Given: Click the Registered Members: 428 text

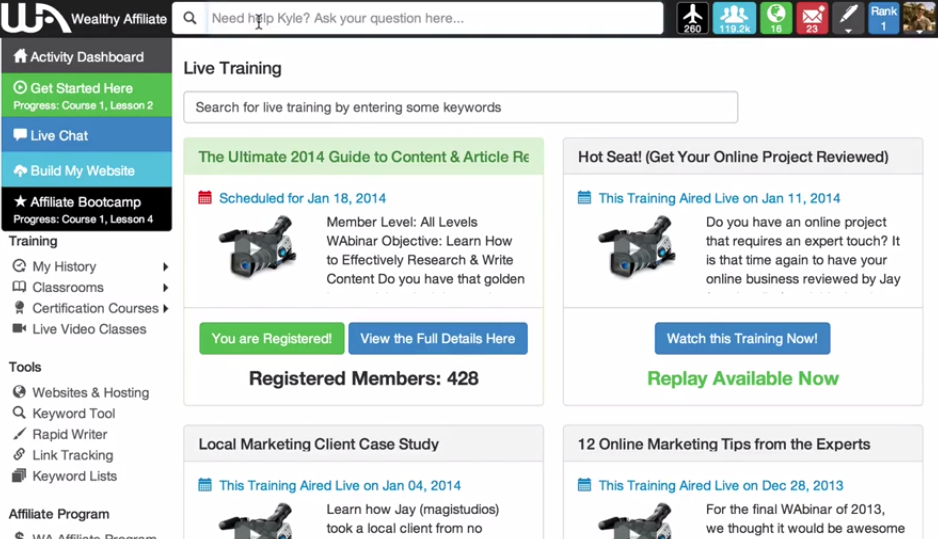Looking at the screenshot, I should pyautogui.click(x=364, y=378).
